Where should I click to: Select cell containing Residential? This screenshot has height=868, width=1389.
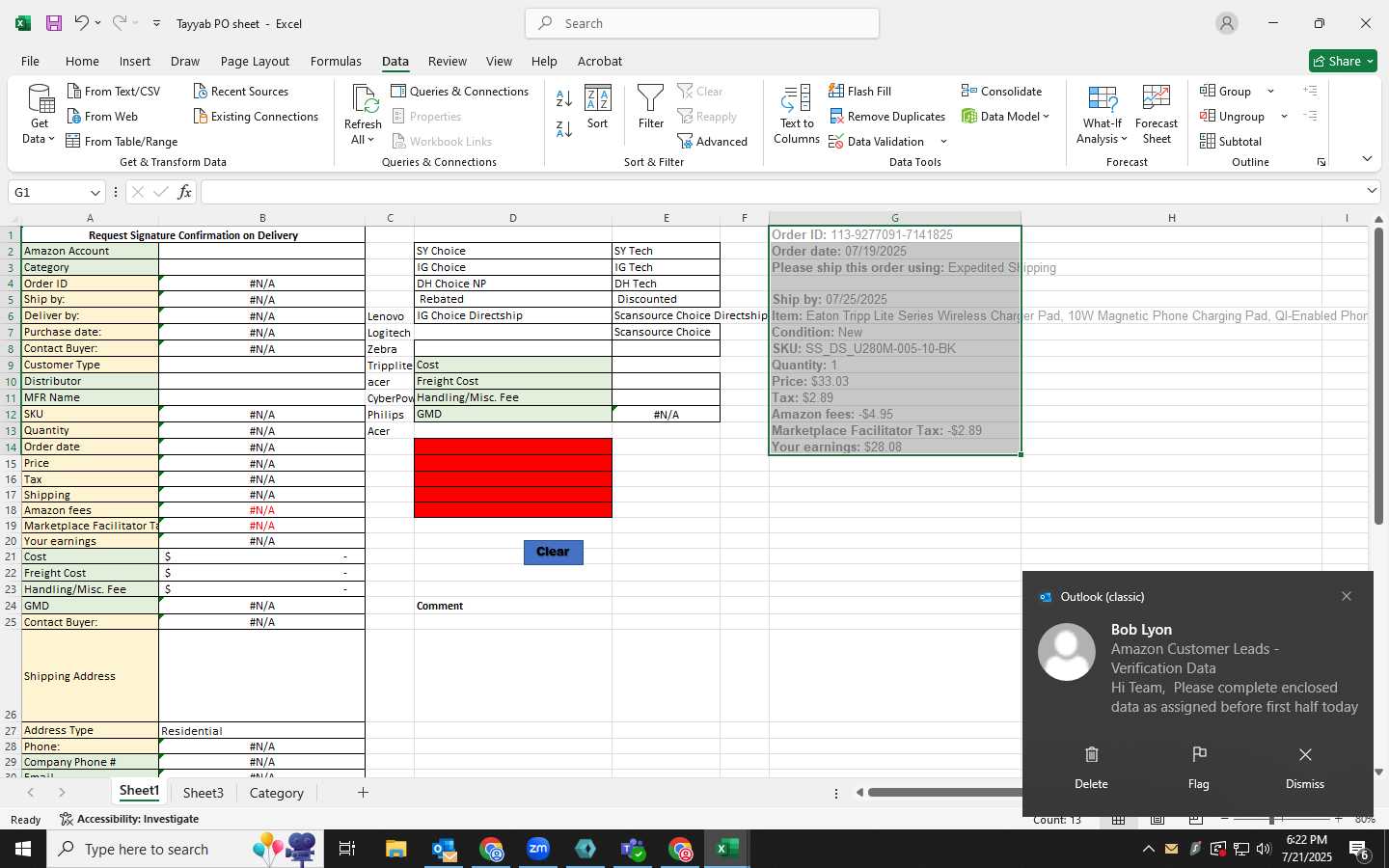coord(261,731)
